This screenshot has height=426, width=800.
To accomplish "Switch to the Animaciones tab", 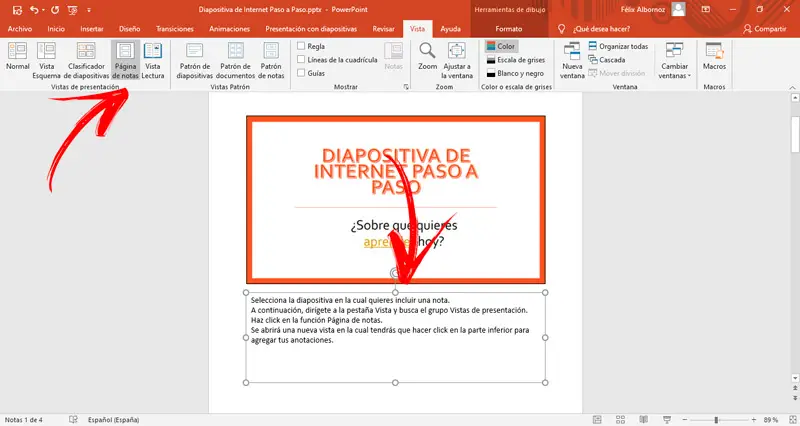I will pyautogui.click(x=229, y=29).
